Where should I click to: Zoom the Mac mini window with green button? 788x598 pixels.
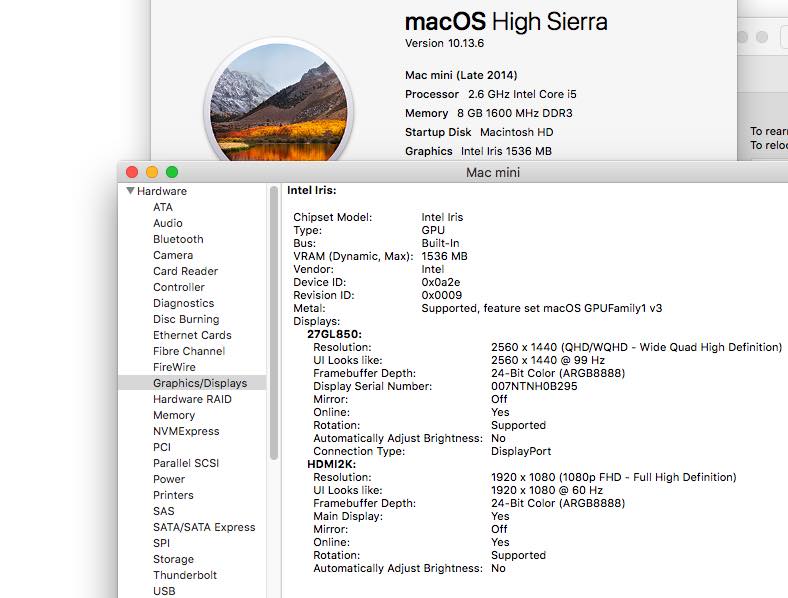[172, 172]
